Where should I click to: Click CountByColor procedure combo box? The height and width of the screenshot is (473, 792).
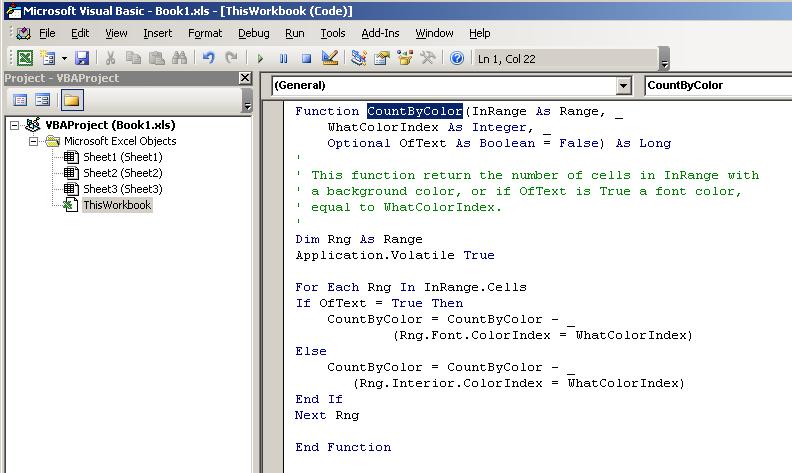click(718, 85)
